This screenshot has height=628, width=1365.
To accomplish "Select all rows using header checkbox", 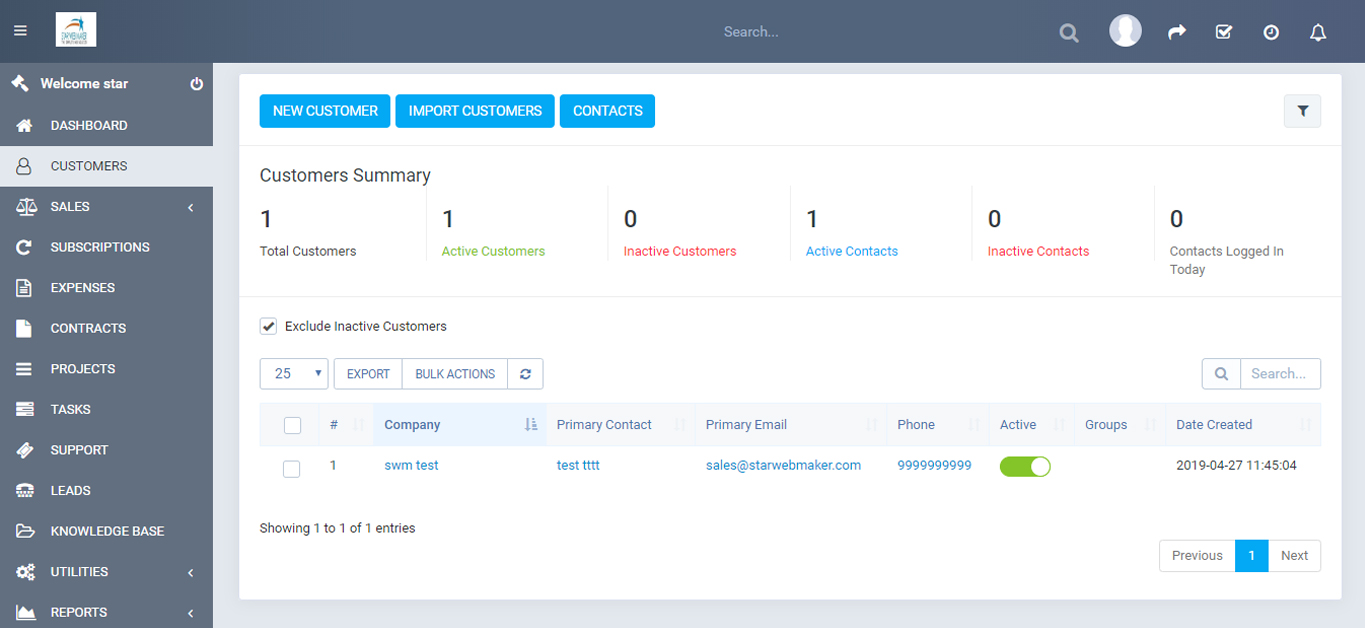I will point(292,426).
